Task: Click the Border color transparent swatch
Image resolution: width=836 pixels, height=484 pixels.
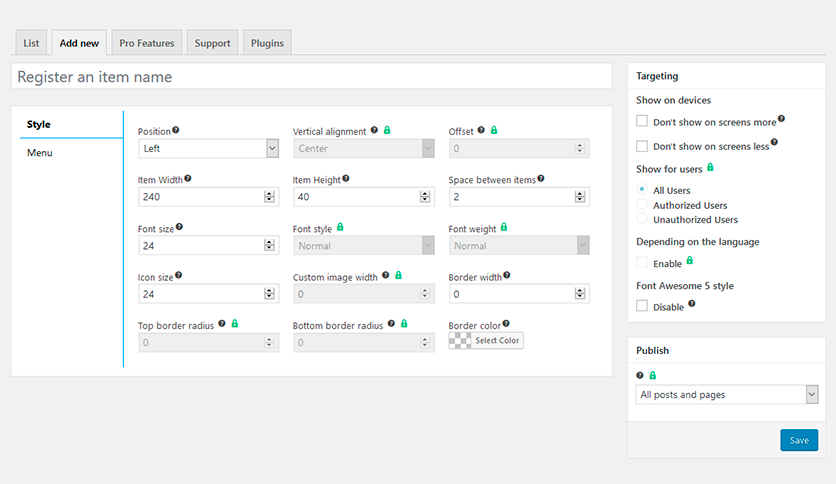Action: pyautogui.click(x=459, y=341)
